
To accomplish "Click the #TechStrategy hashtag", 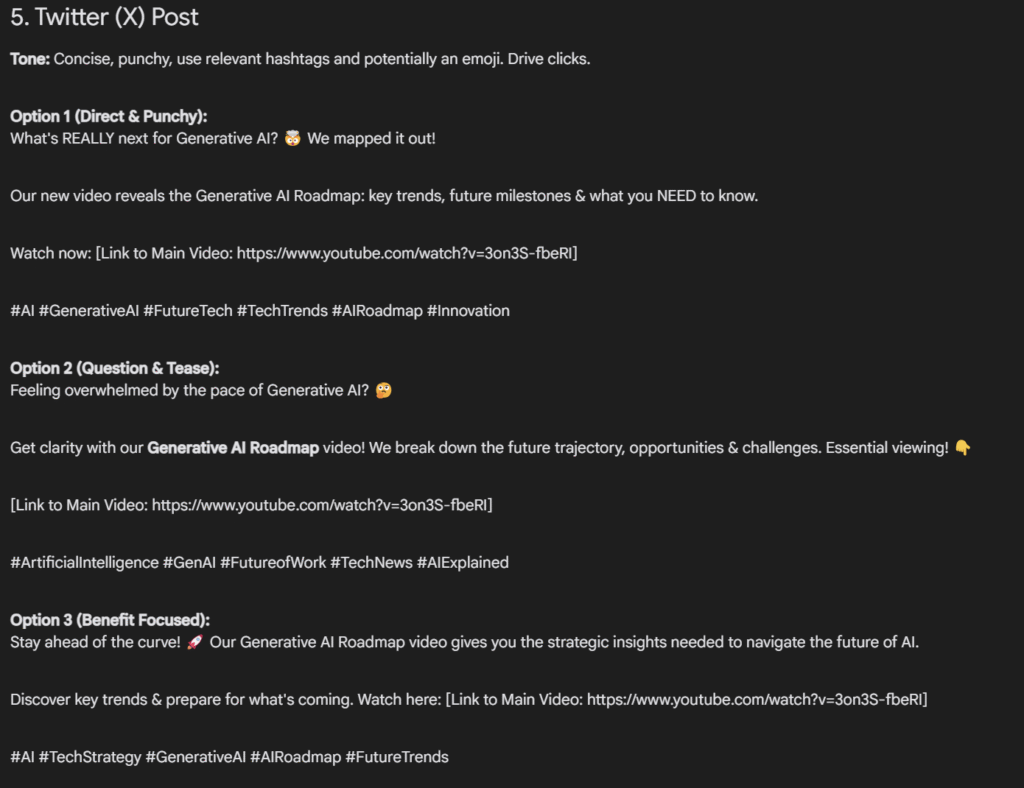I will 90,757.
